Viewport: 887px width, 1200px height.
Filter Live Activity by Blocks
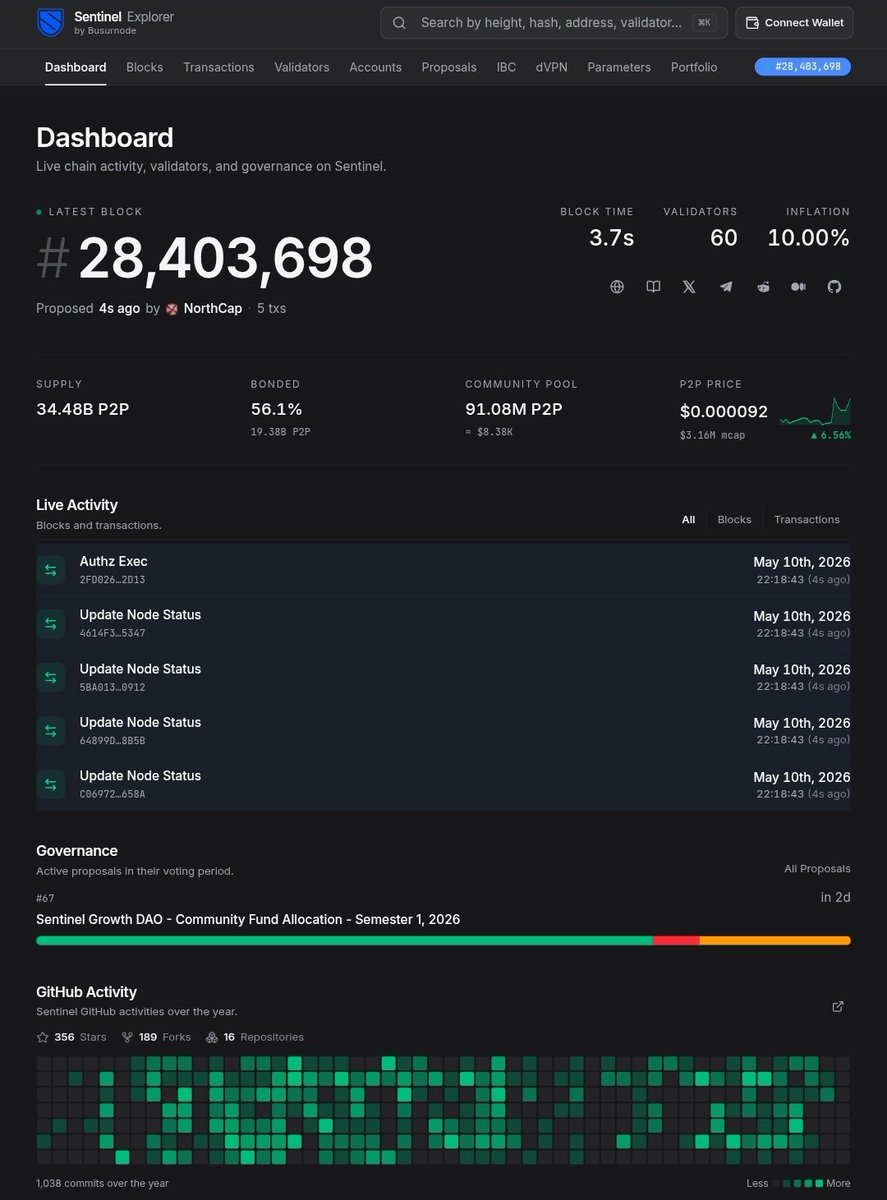734,519
